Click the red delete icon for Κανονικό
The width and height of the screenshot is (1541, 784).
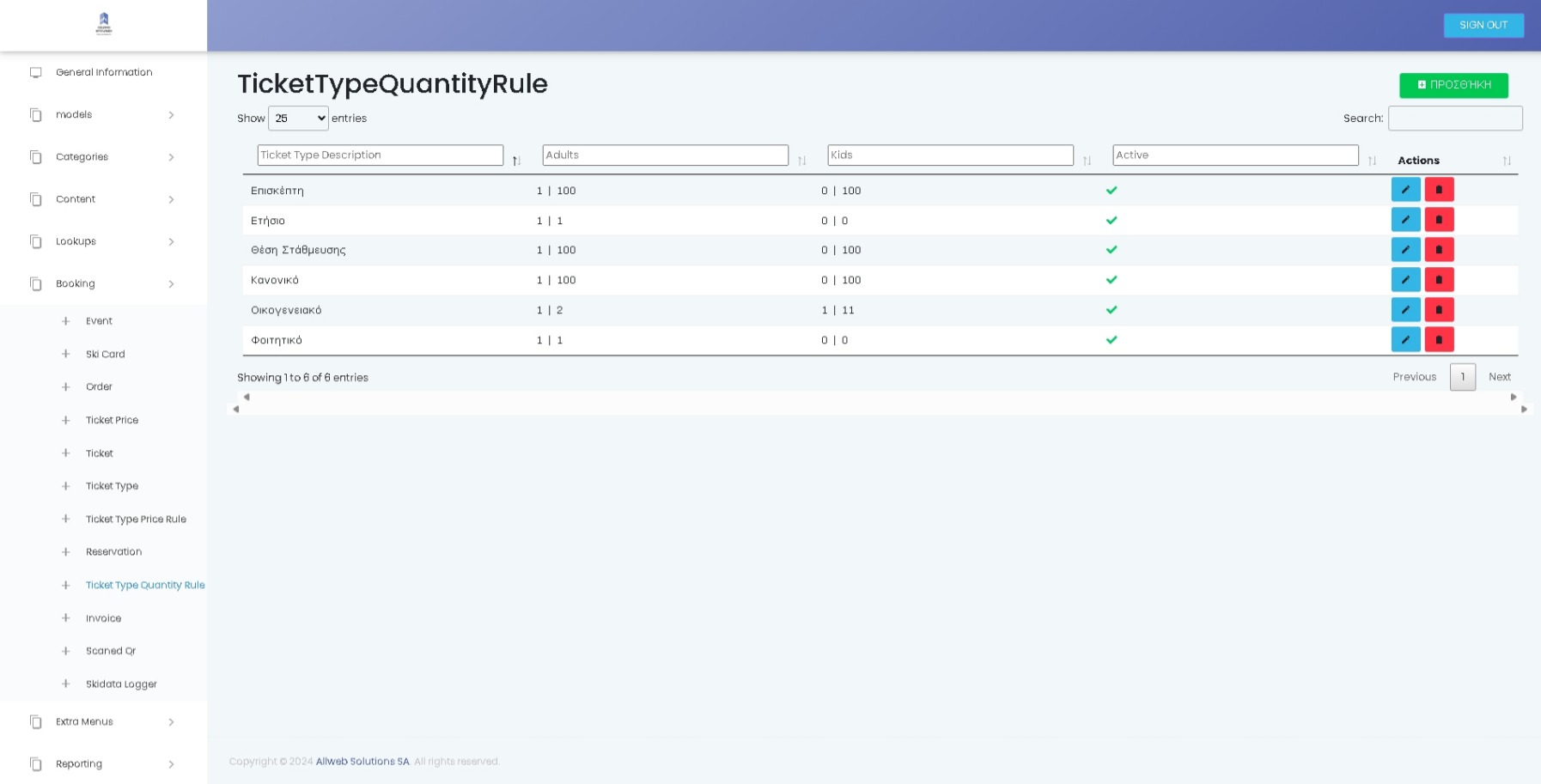tap(1439, 280)
